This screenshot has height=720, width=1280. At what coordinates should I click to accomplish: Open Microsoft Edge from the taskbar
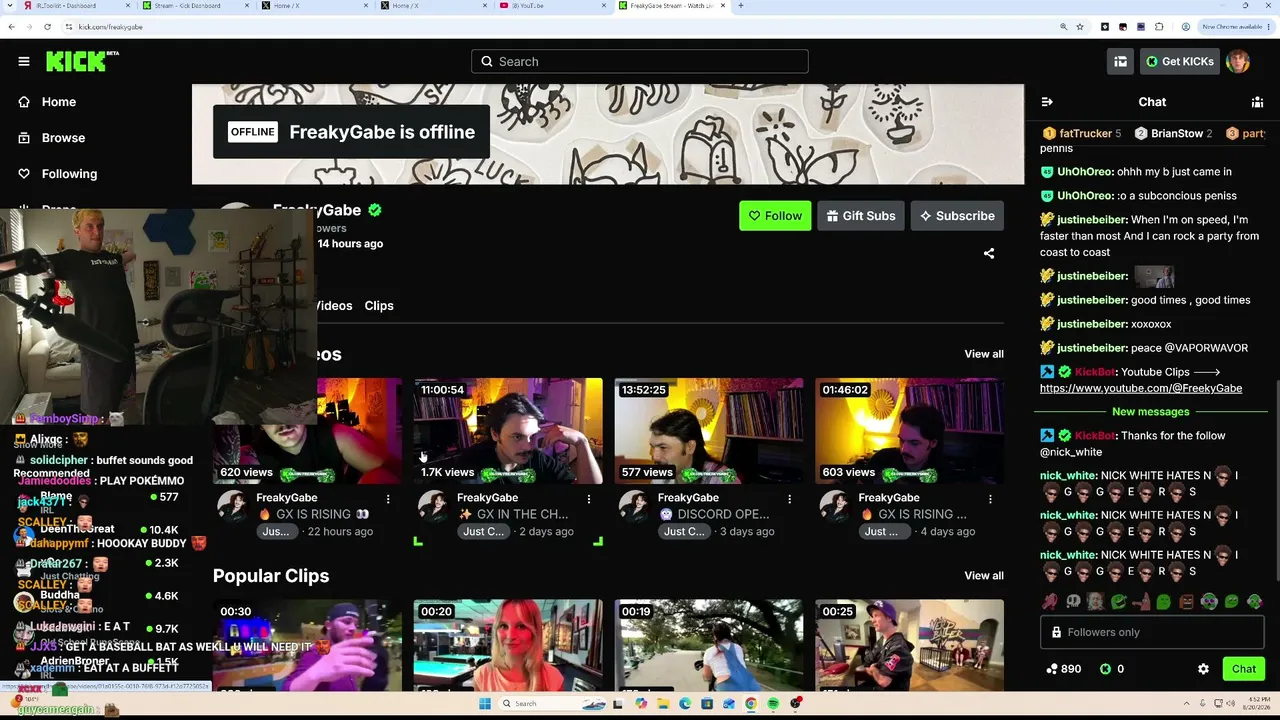click(684, 704)
